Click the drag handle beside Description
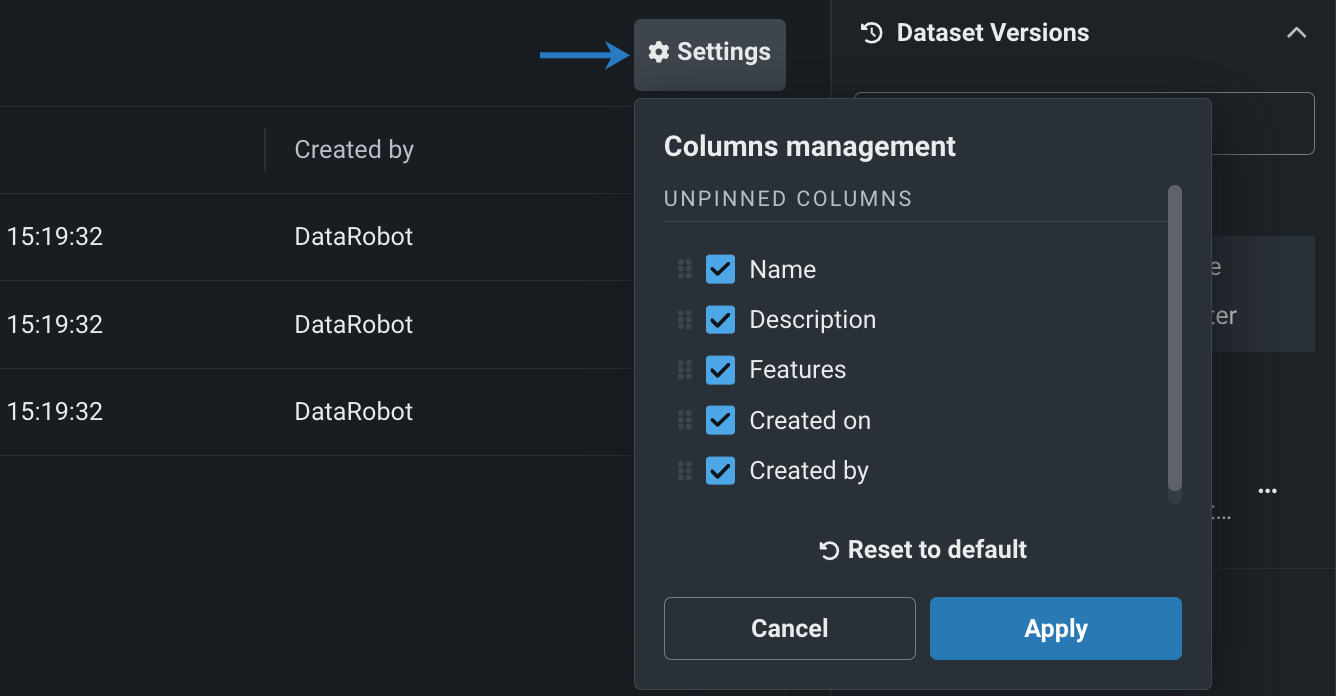This screenshot has height=696, width=1336. pyautogui.click(x=685, y=319)
